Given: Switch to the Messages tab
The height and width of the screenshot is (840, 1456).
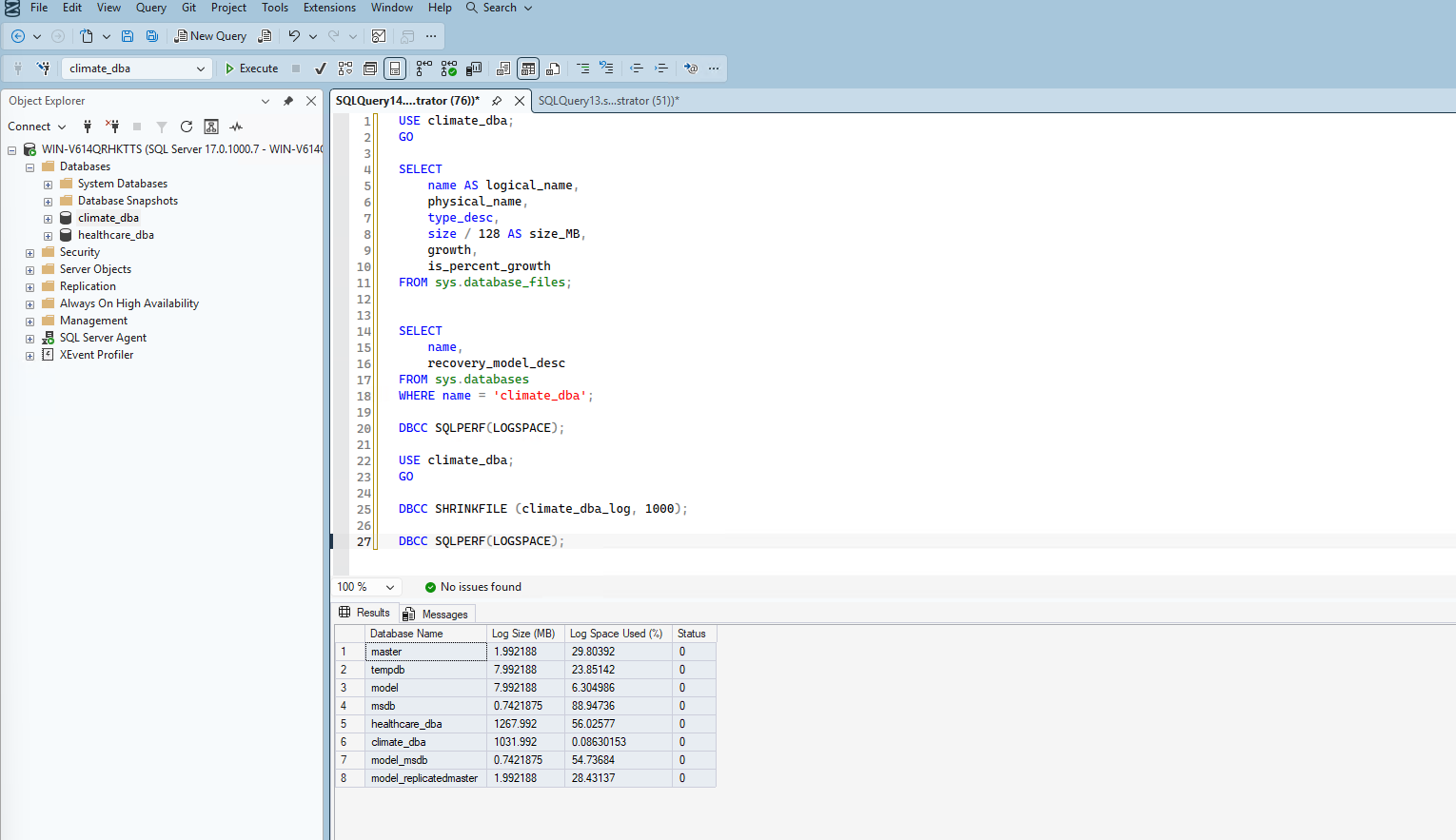Looking at the screenshot, I should pyautogui.click(x=436, y=614).
